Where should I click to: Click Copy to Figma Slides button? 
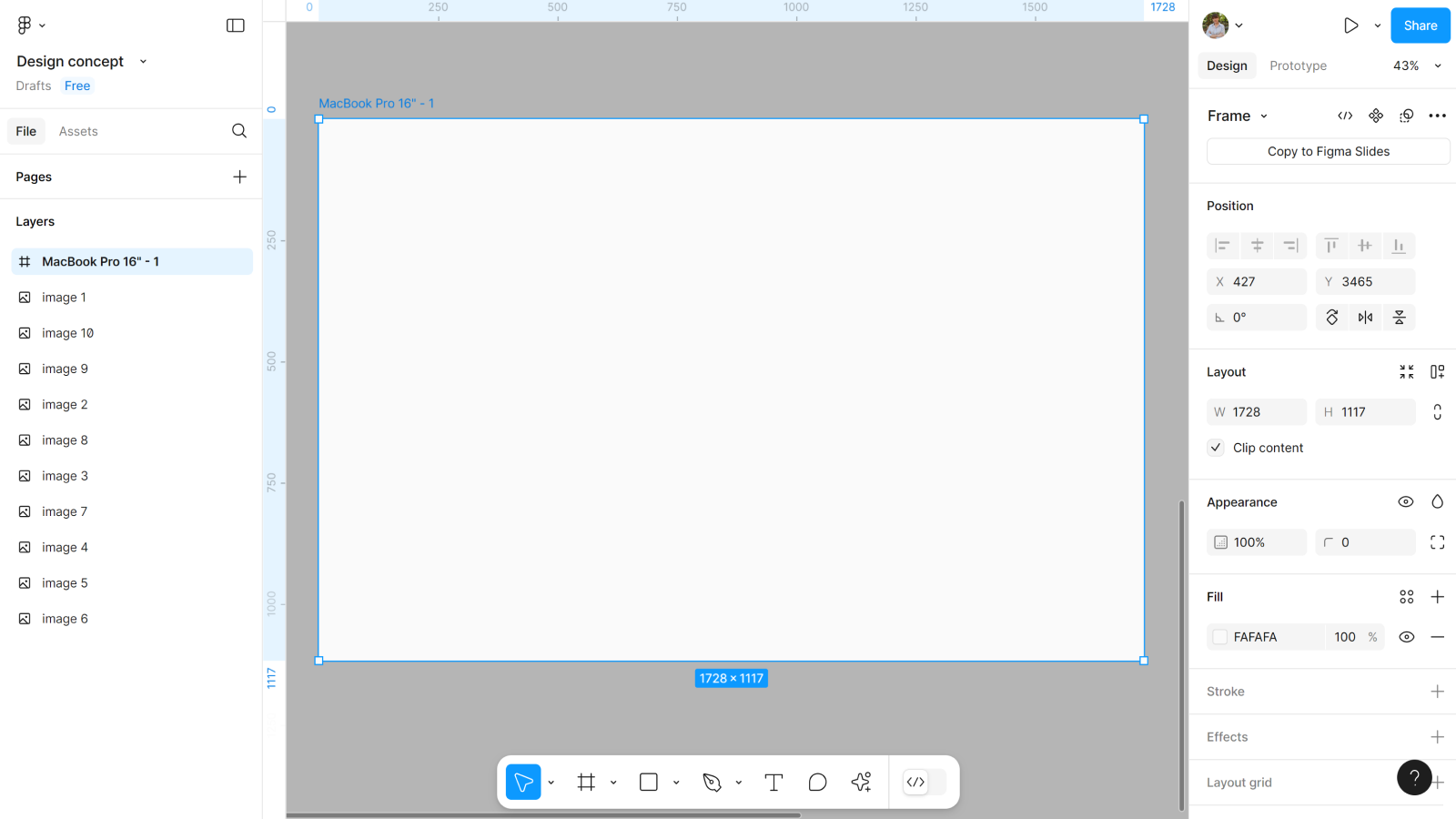click(1328, 151)
